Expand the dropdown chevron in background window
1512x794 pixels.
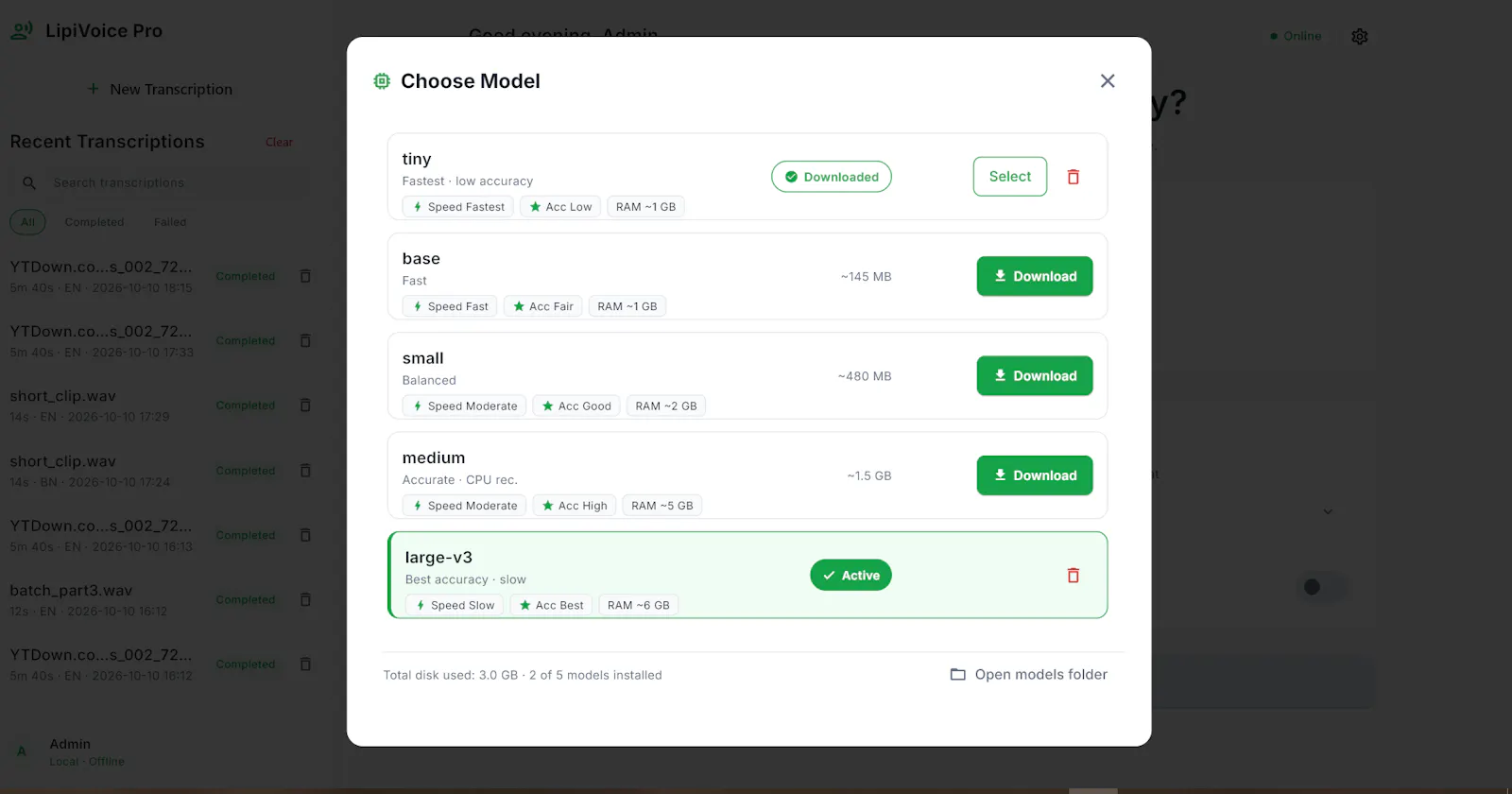pos(1328,511)
